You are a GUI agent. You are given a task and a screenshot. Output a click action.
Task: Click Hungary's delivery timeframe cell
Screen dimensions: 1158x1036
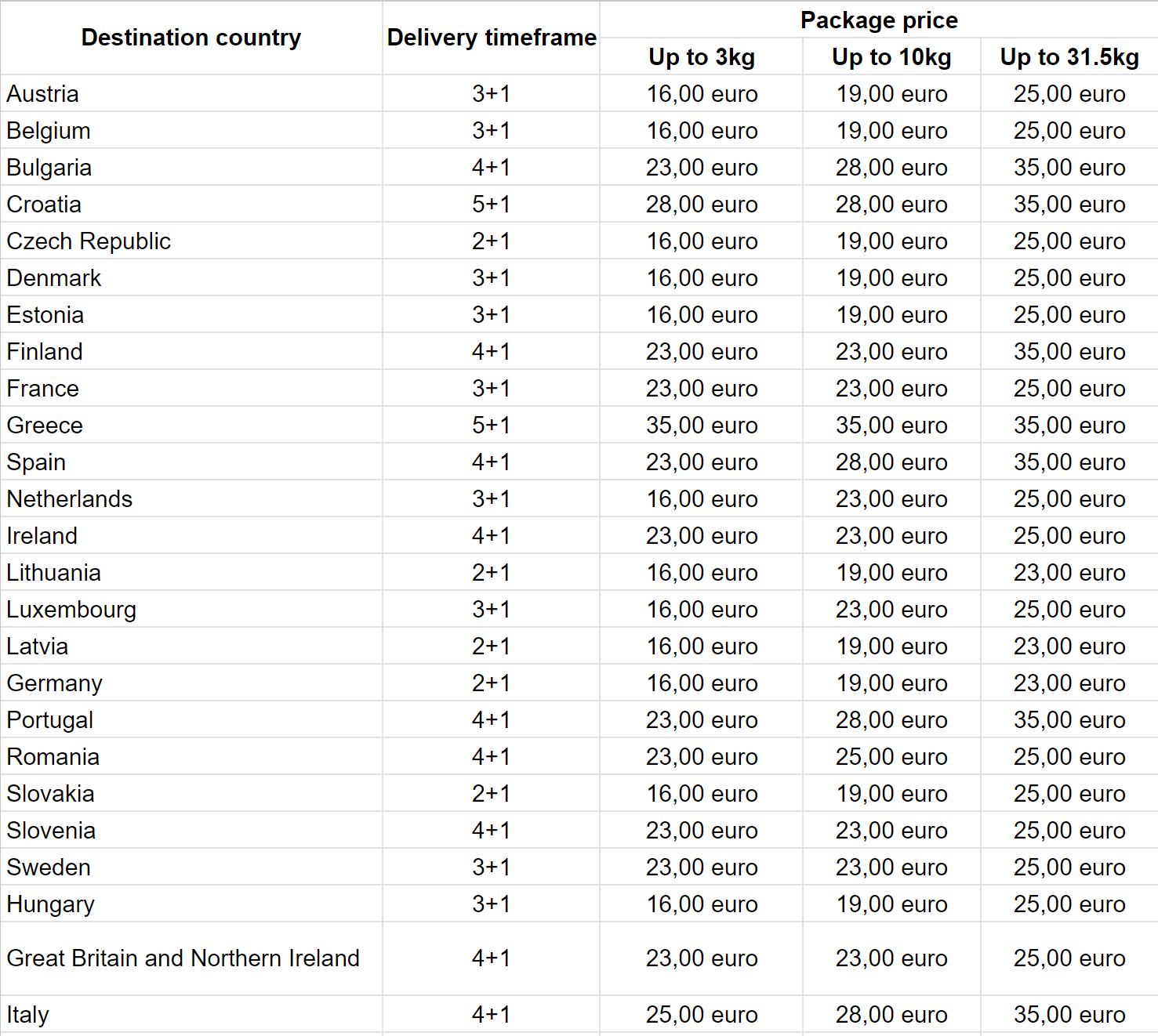(x=491, y=904)
